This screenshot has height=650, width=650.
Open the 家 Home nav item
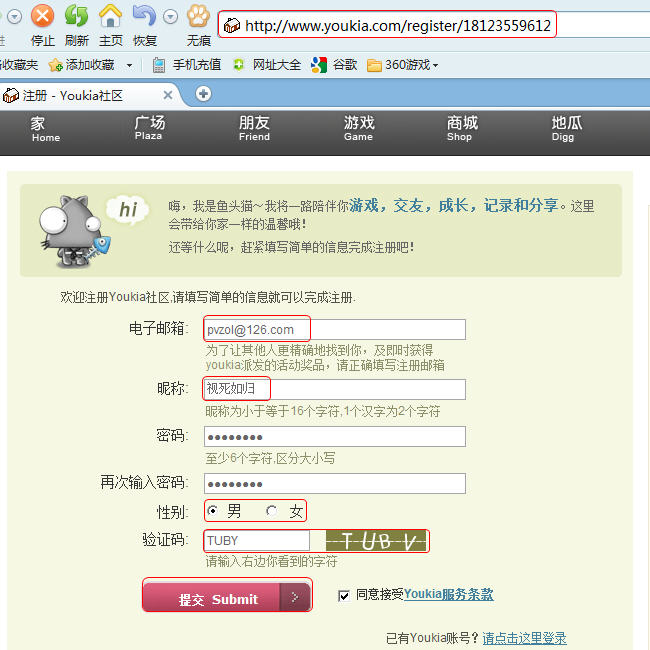click(x=46, y=129)
